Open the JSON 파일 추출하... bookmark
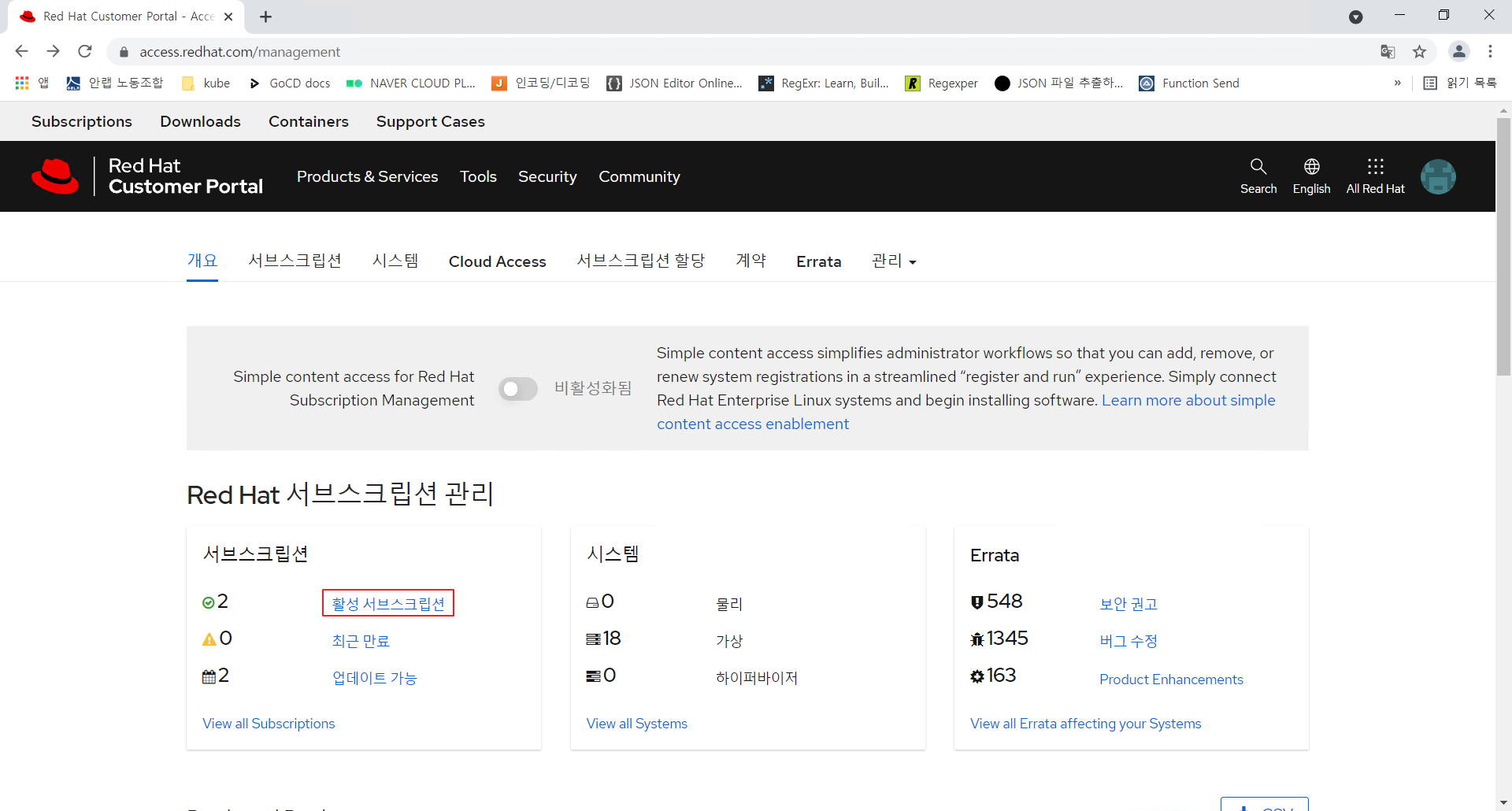 [1058, 83]
